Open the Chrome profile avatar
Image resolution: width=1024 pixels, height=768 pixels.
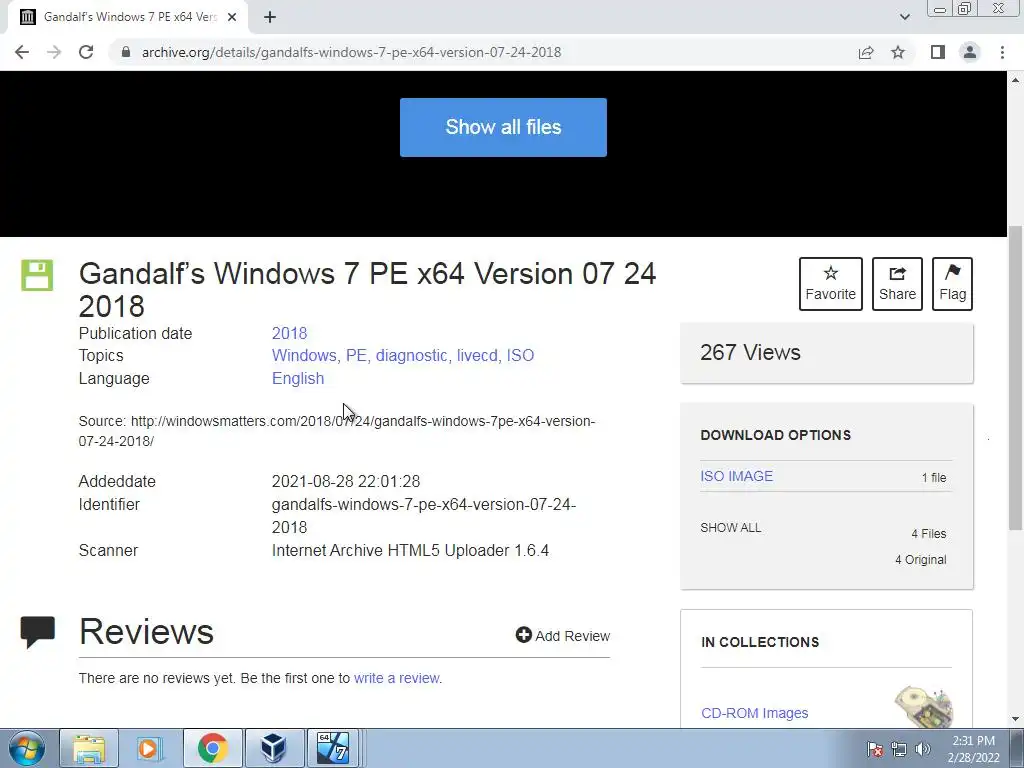point(970,52)
